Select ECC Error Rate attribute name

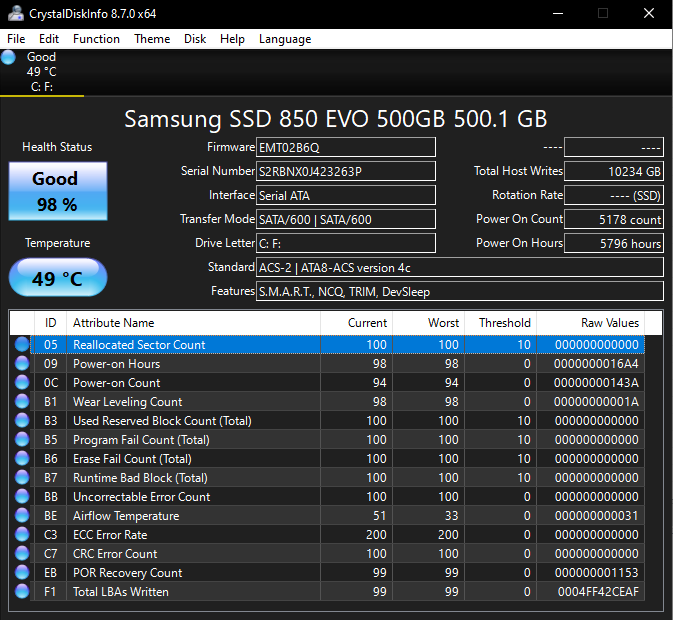click(x=110, y=535)
